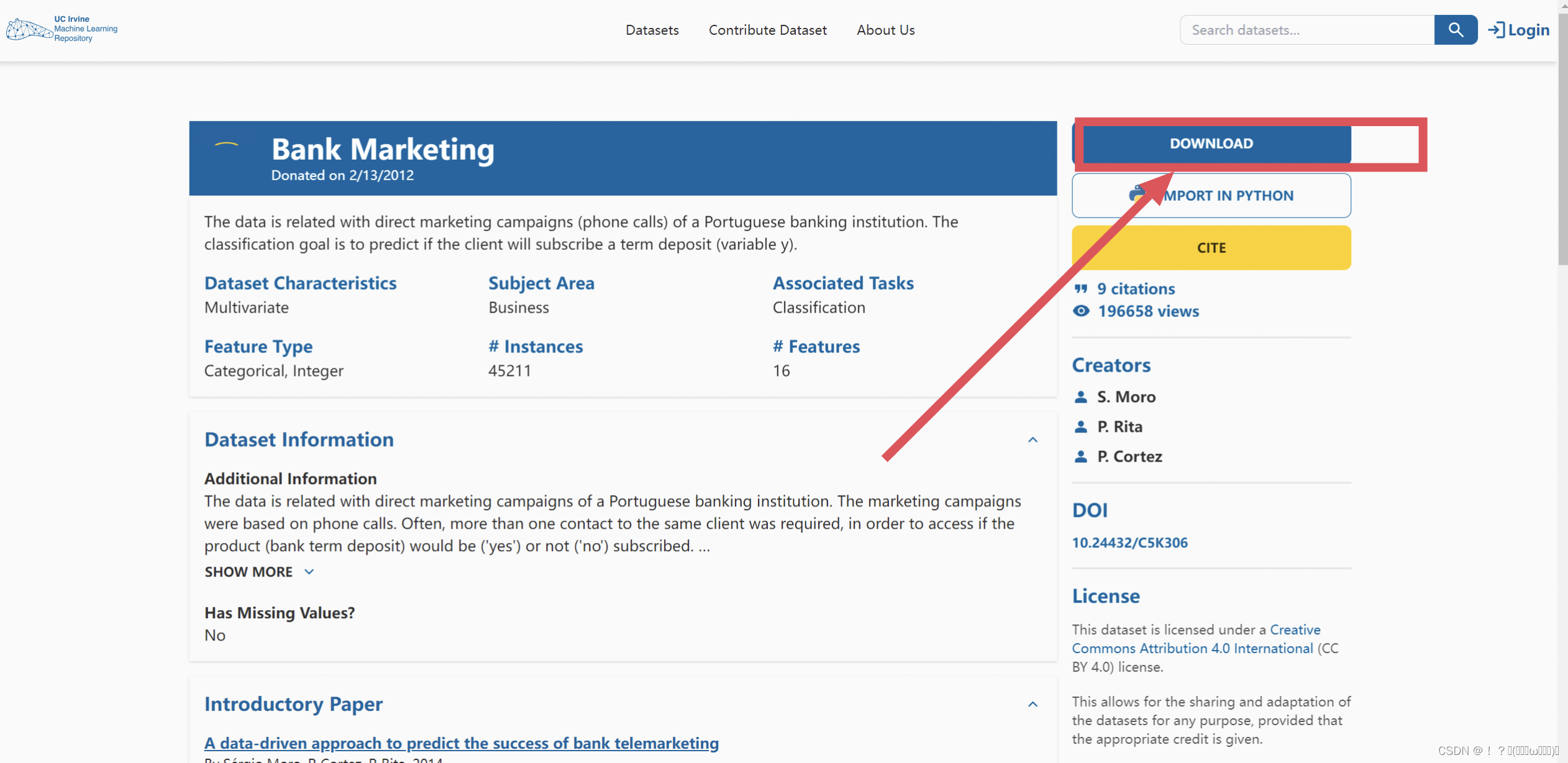Click the Login link
The height and width of the screenshot is (763, 1568).
tap(1519, 30)
